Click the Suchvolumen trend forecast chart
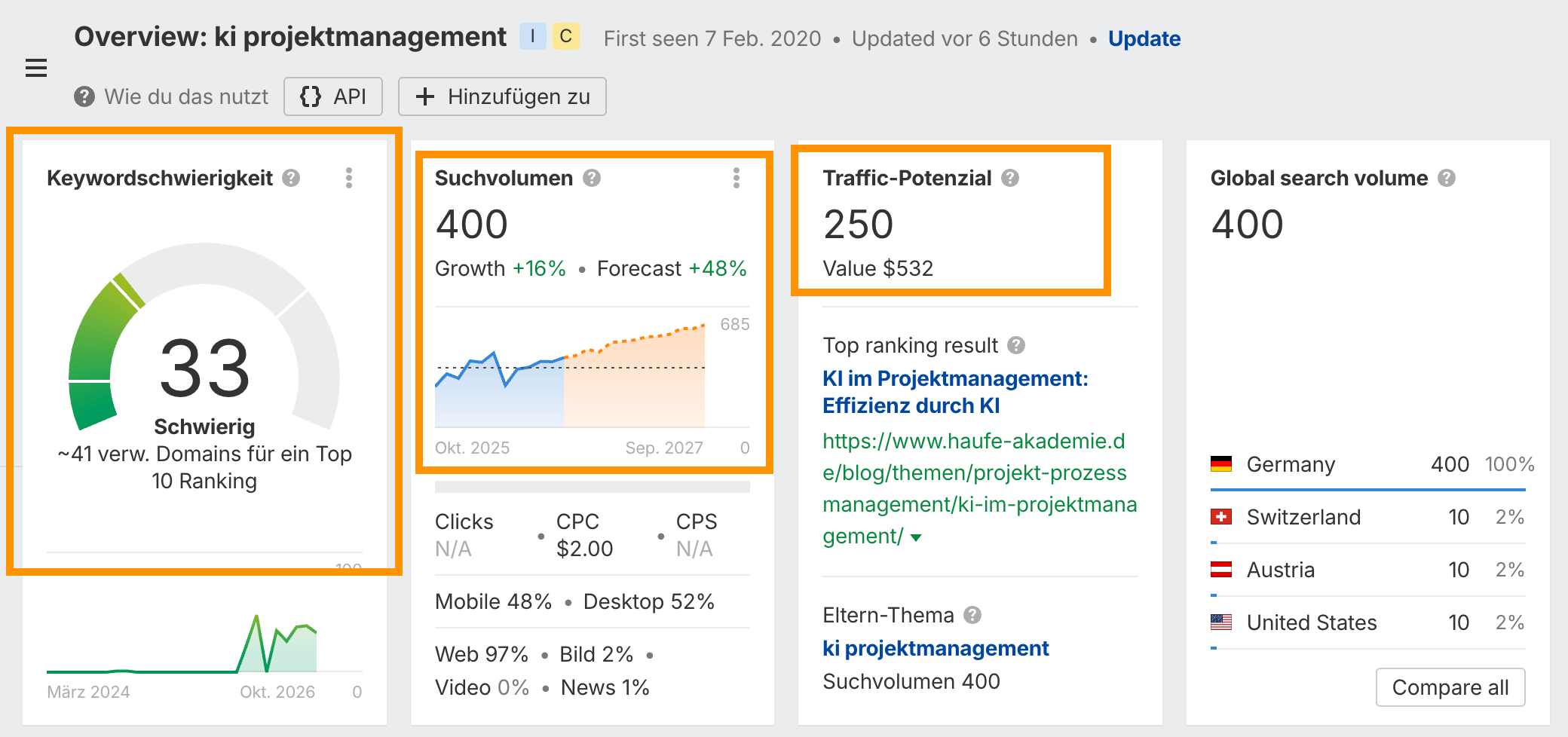The width and height of the screenshot is (1568, 737). point(571,375)
